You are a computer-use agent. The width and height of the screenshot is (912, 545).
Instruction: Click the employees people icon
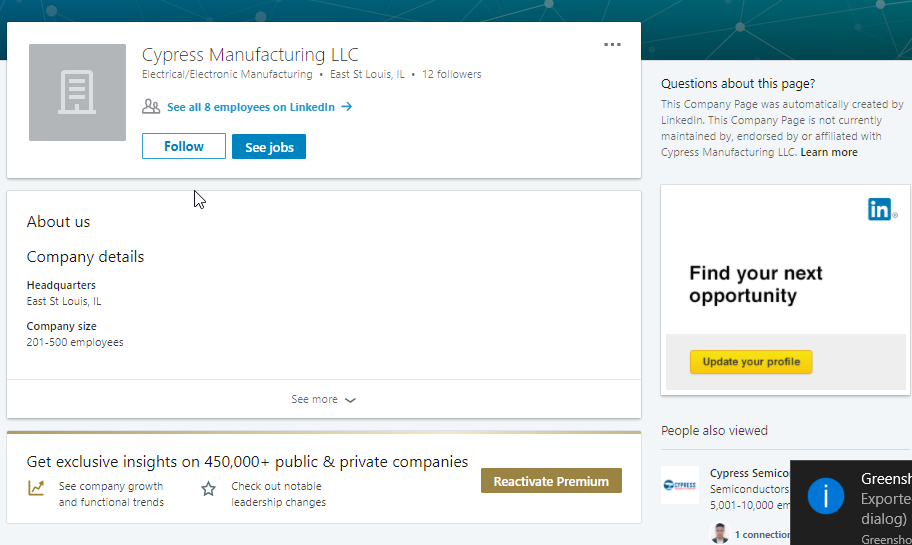coord(151,107)
